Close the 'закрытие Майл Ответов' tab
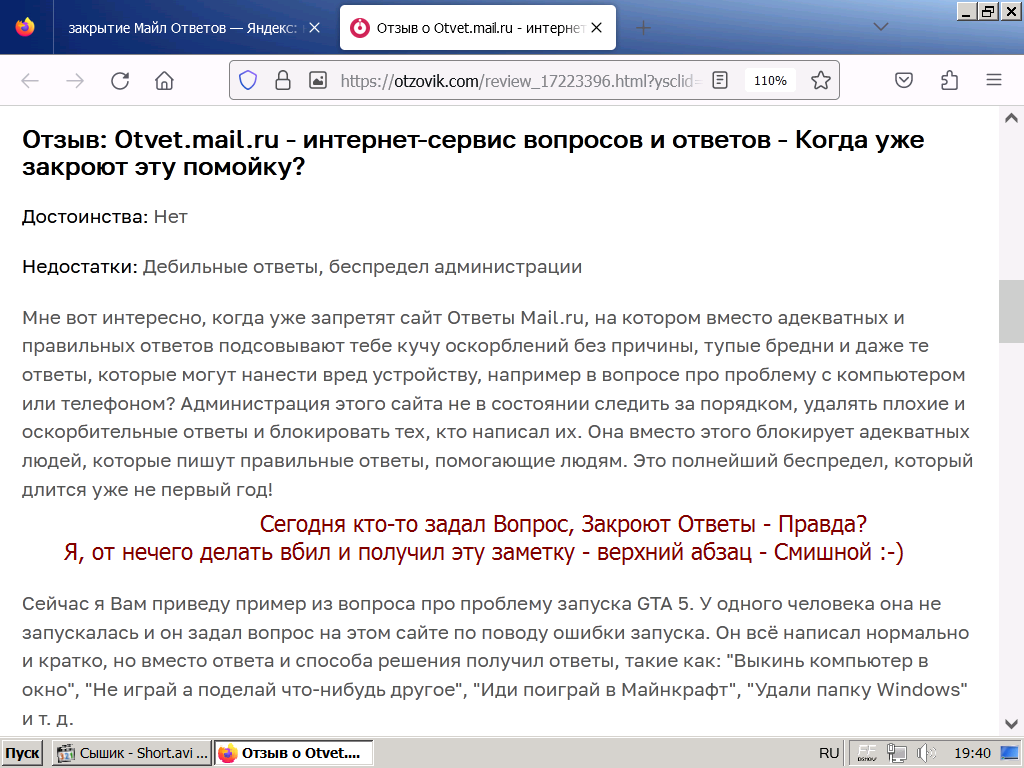The width and height of the screenshot is (1024, 768). tap(314, 28)
